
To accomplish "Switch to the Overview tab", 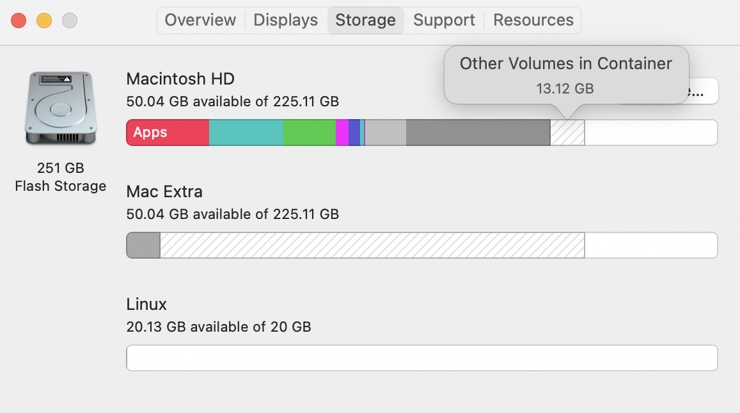I will pos(200,20).
